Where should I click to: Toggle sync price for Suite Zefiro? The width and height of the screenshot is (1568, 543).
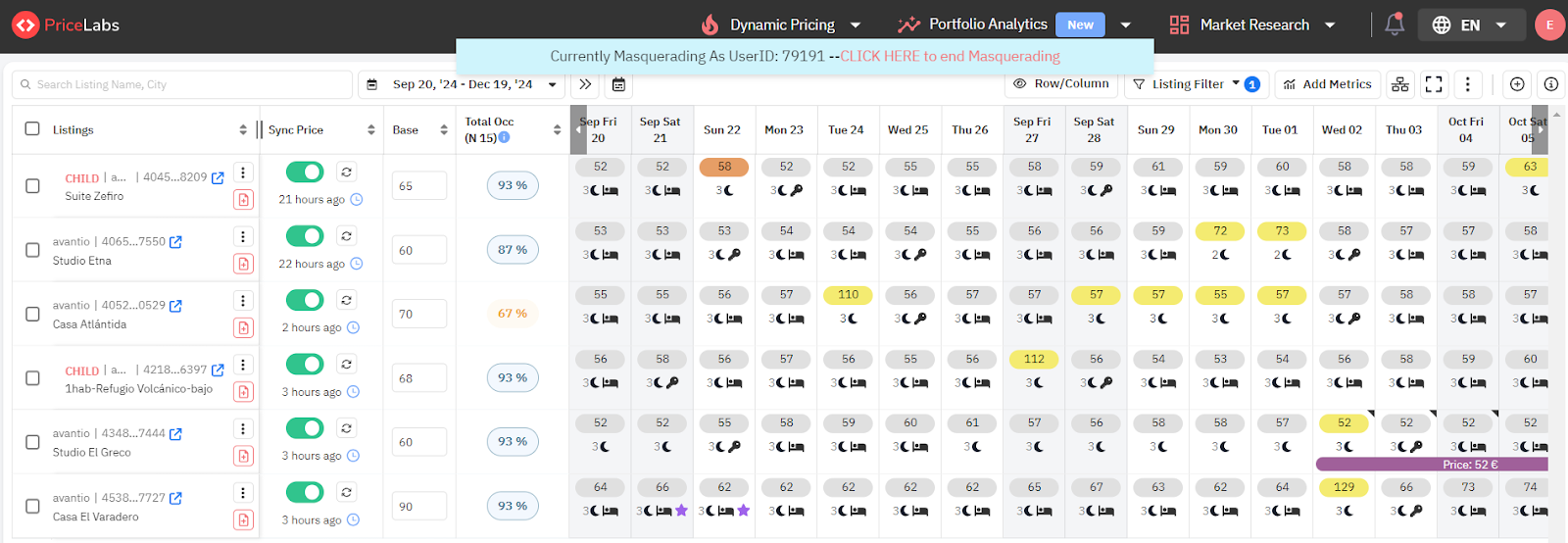point(305,172)
